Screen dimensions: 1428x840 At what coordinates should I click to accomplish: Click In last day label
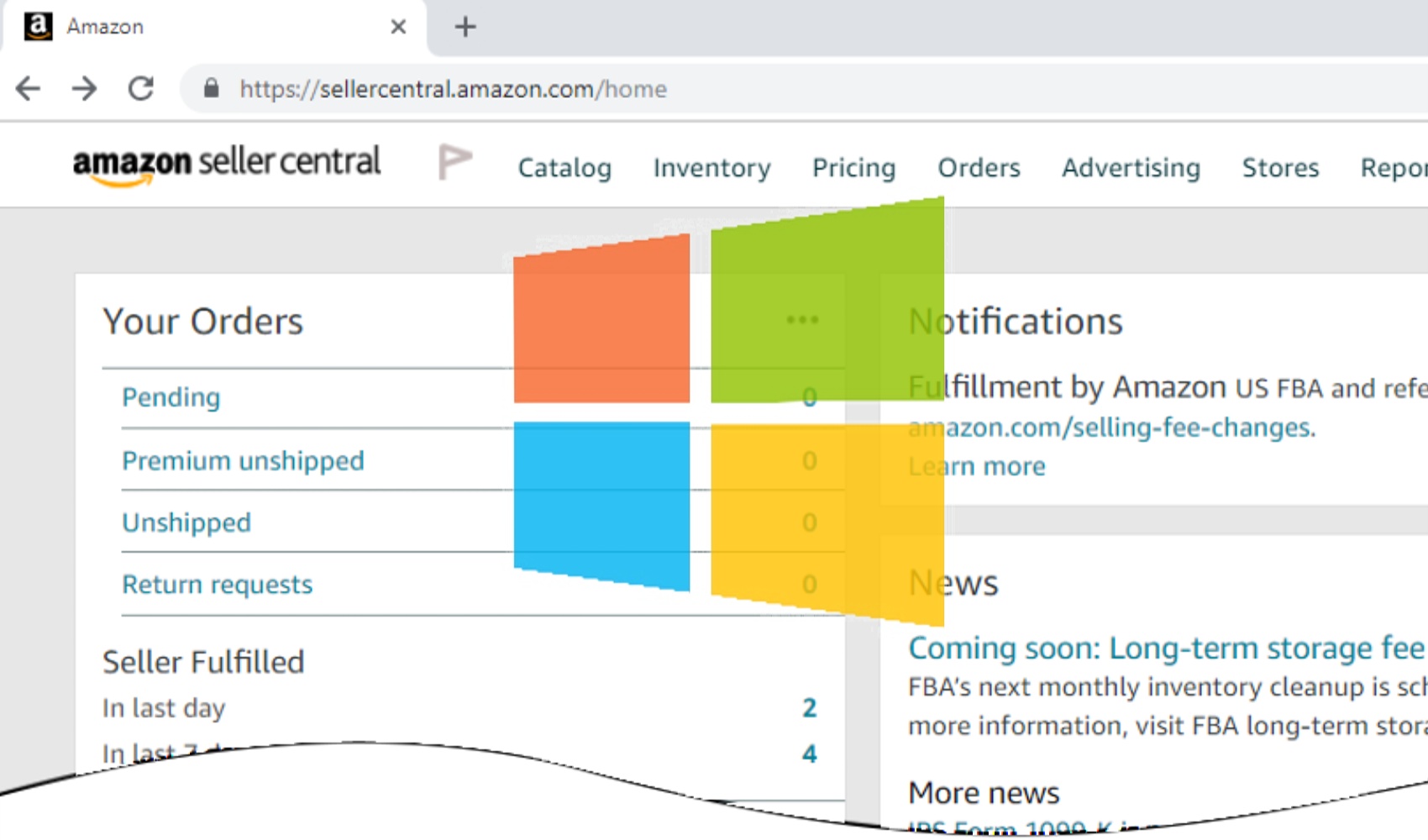coord(164,708)
